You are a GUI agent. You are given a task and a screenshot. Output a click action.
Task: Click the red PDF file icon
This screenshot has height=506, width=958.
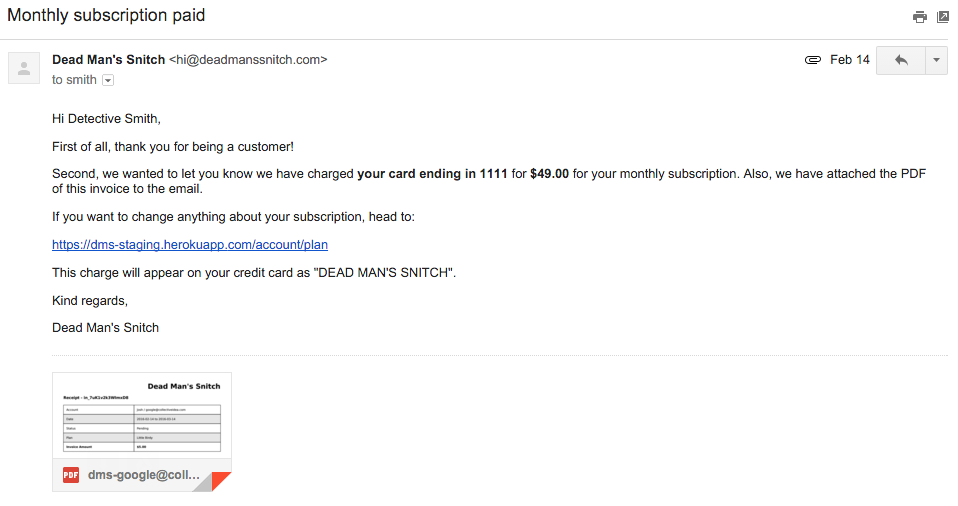click(x=71, y=475)
